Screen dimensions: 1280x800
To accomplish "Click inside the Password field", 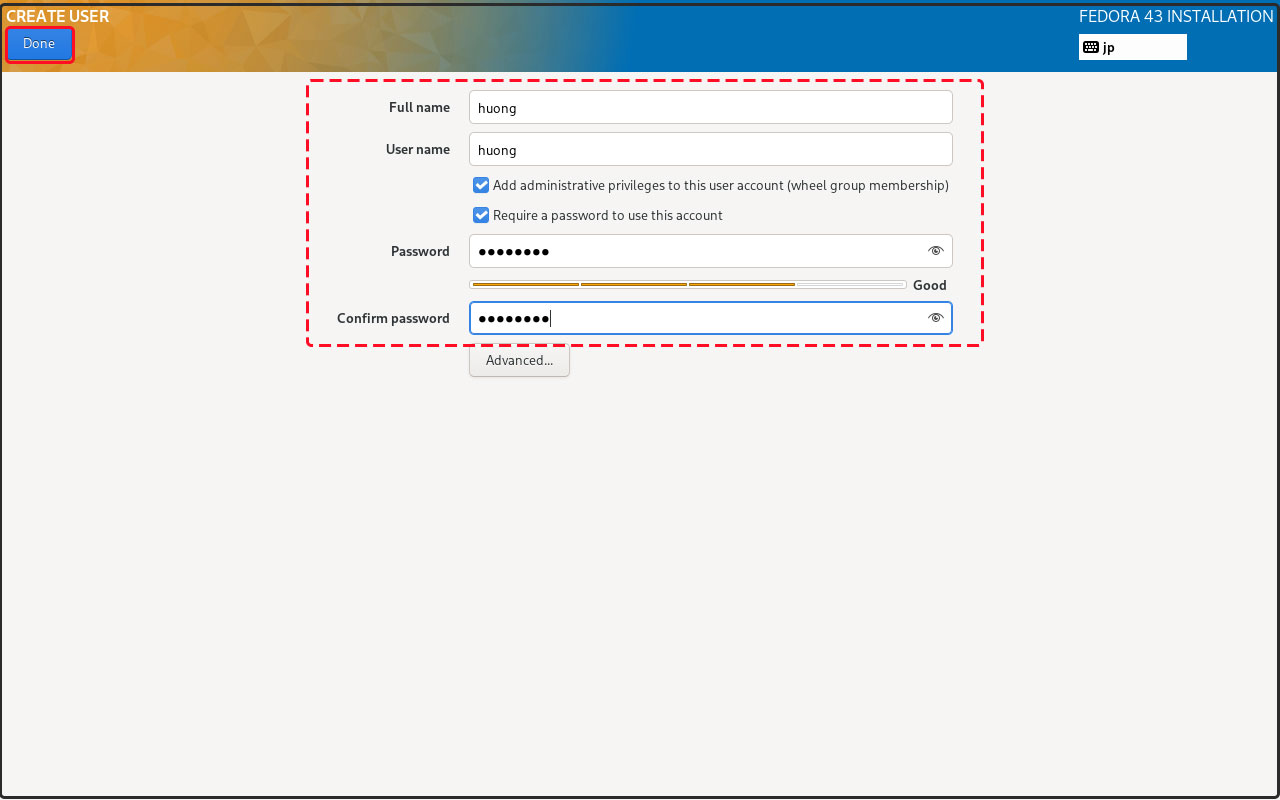I will pyautogui.click(x=695, y=251).
